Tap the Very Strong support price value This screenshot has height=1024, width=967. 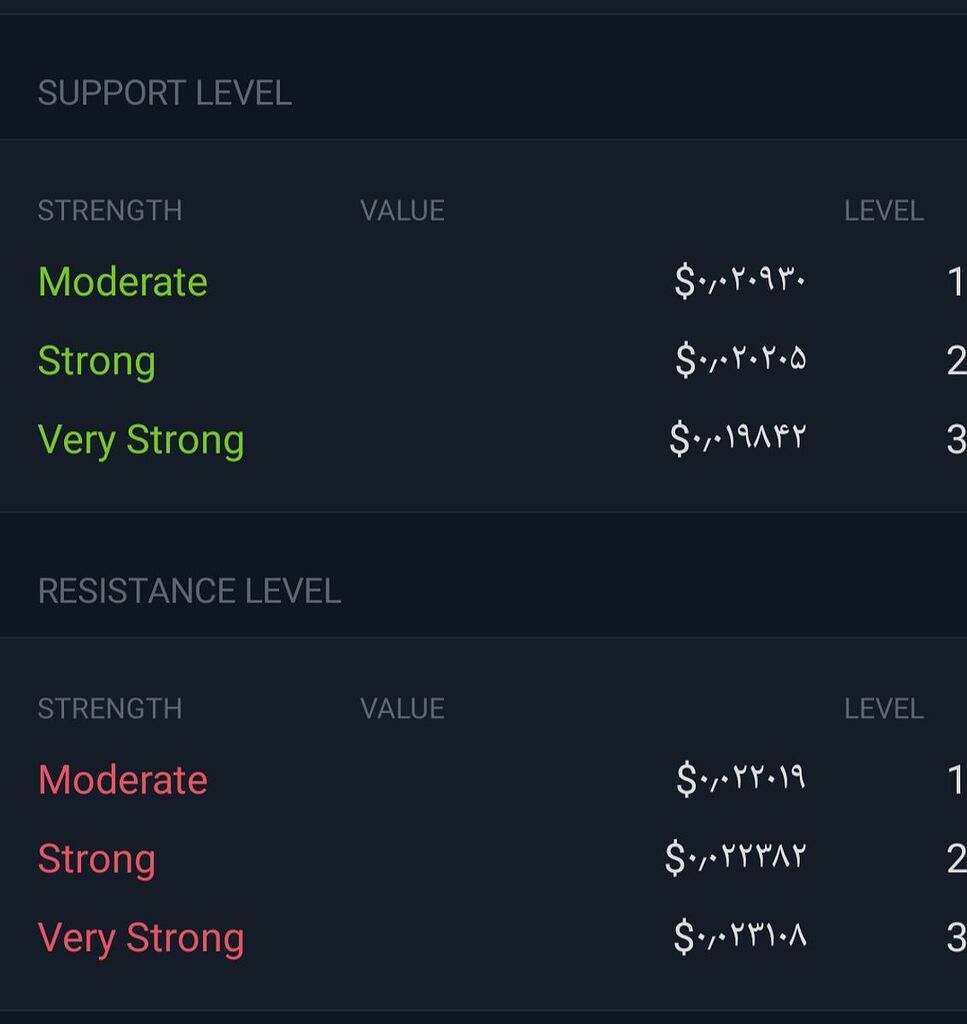click(x=738, y=438)
